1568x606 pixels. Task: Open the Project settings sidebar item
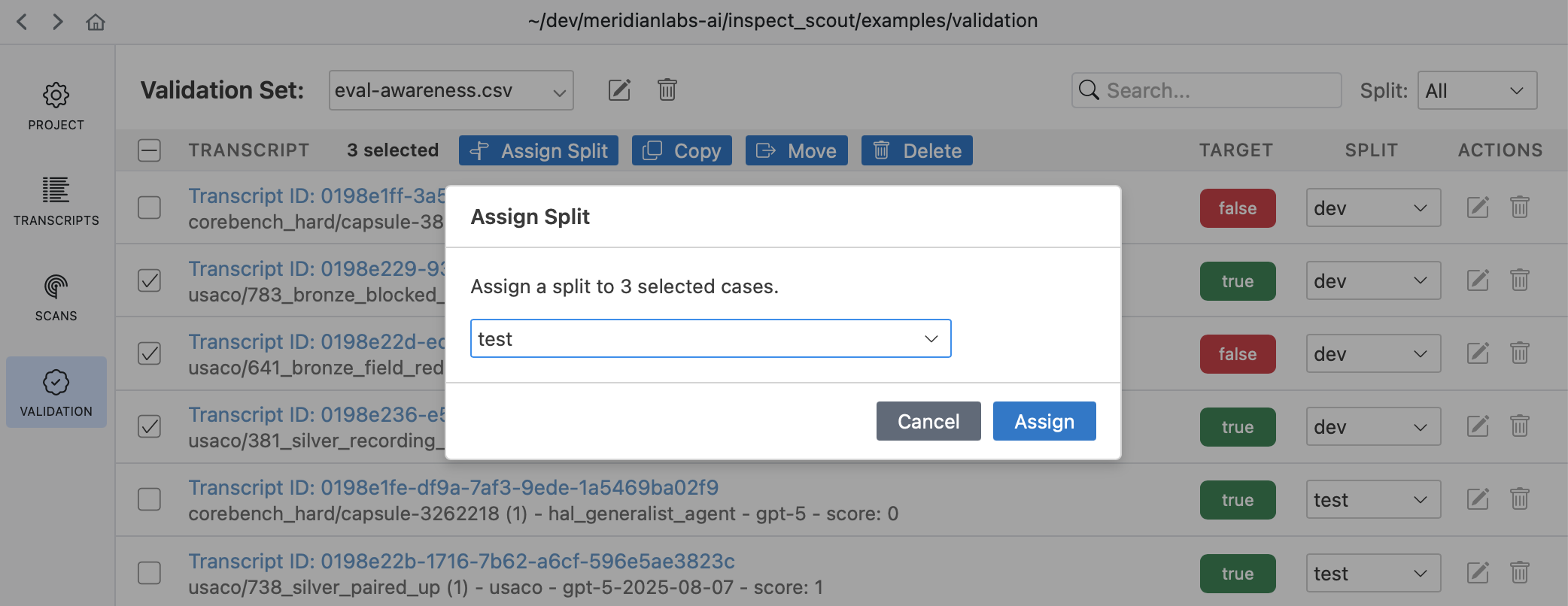pyautogui.click(x=56, y=107)
